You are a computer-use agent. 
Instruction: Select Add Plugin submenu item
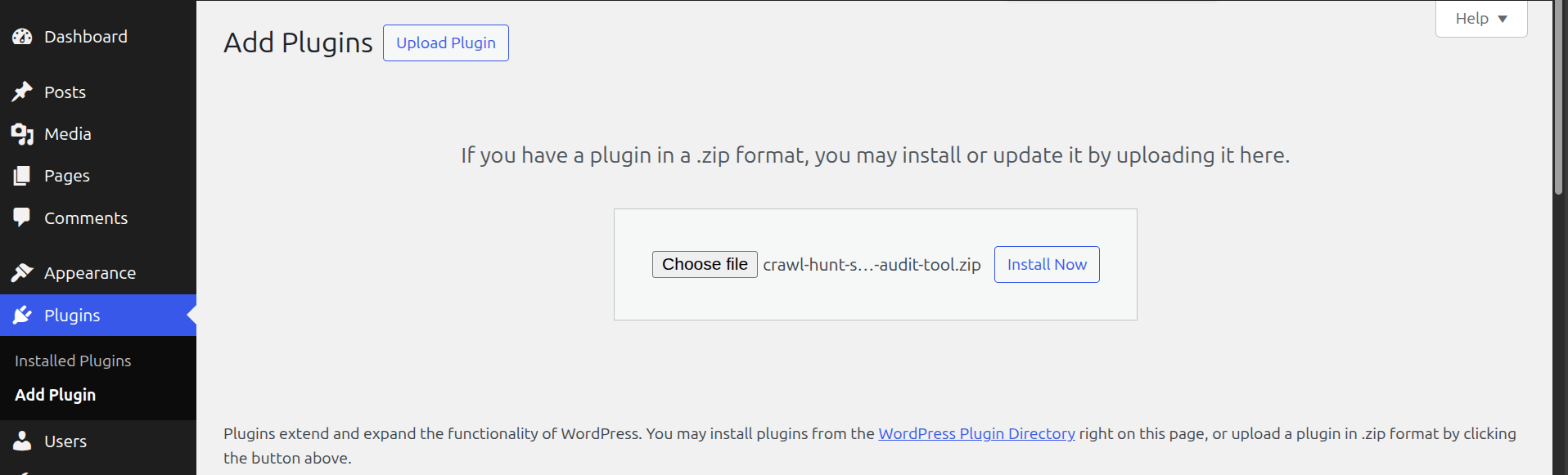pyautogui.click(x=56, y=395)
